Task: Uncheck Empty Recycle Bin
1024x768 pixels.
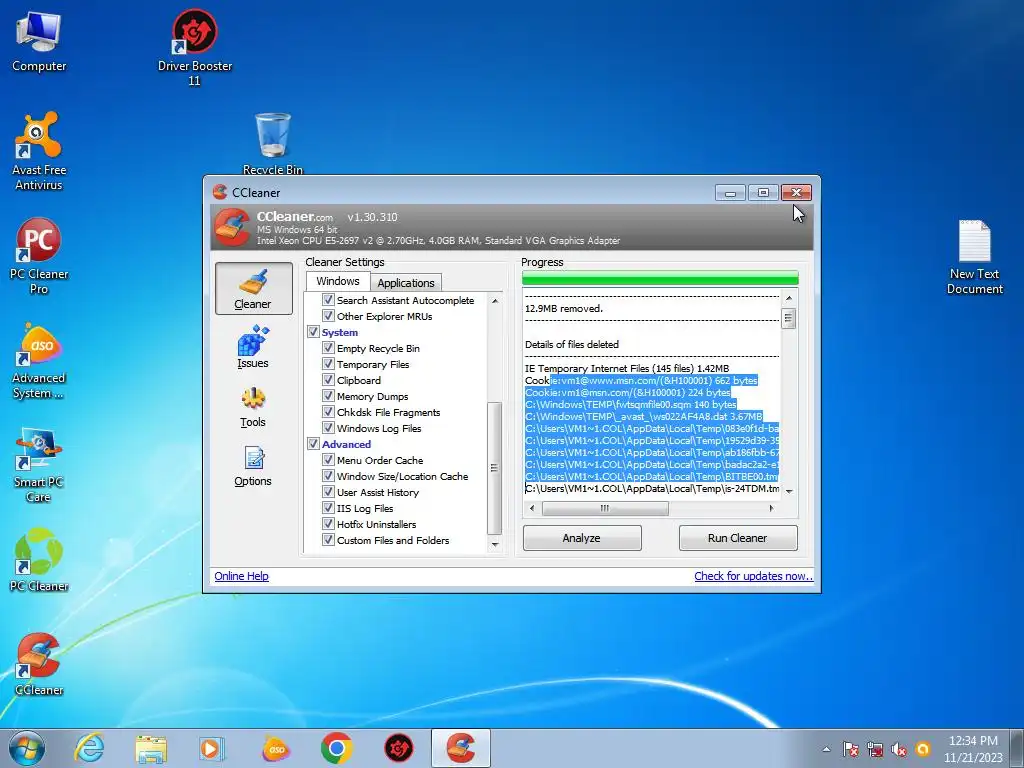Action: 328,348
